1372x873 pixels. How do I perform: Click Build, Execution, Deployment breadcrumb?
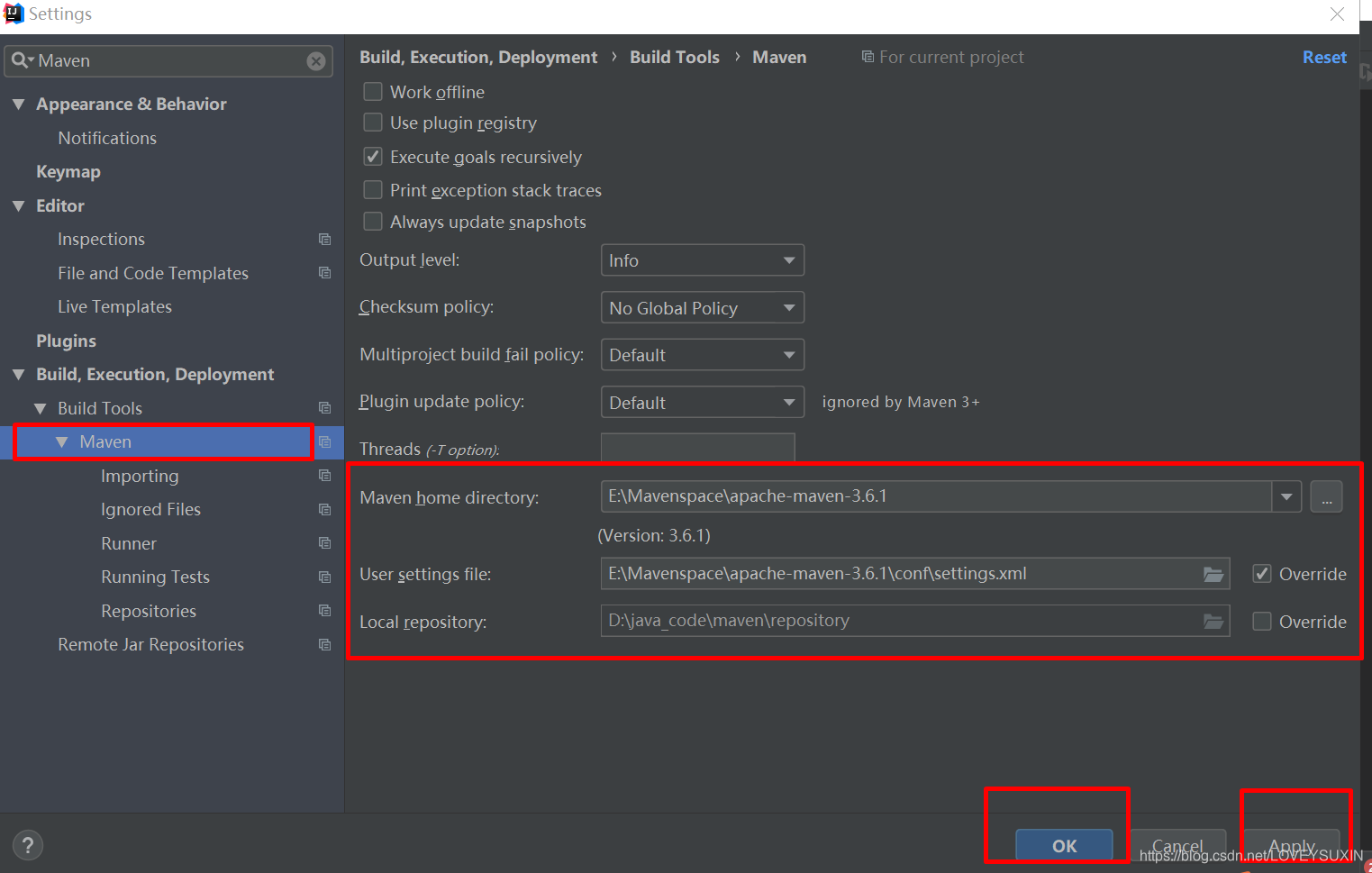click(x=478, y=57)
